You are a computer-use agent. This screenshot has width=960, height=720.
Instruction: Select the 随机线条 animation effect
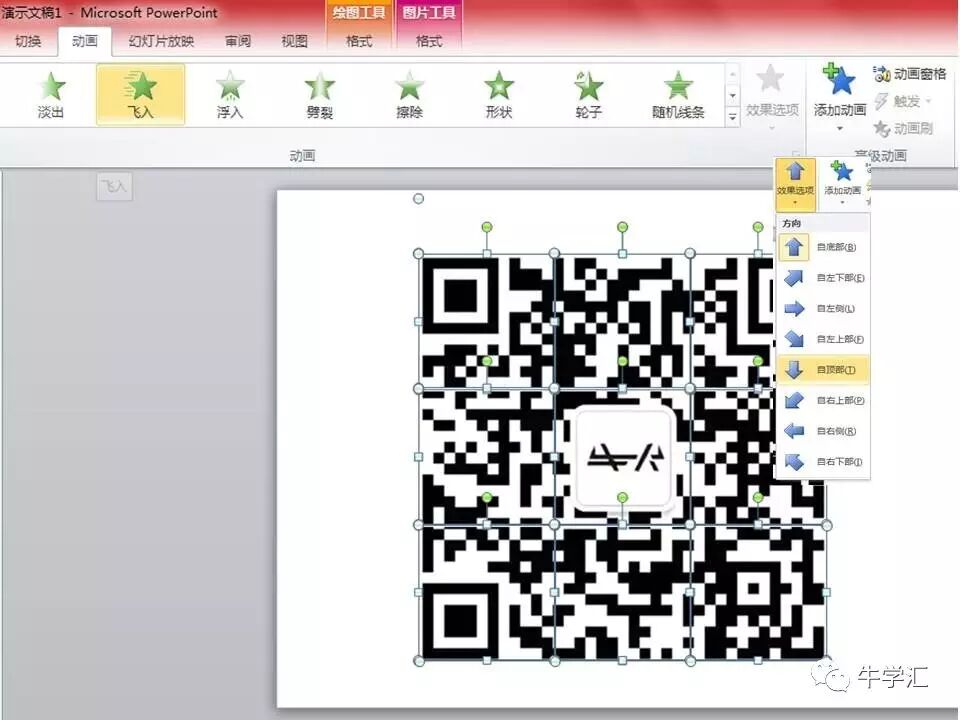pos(678,94)
